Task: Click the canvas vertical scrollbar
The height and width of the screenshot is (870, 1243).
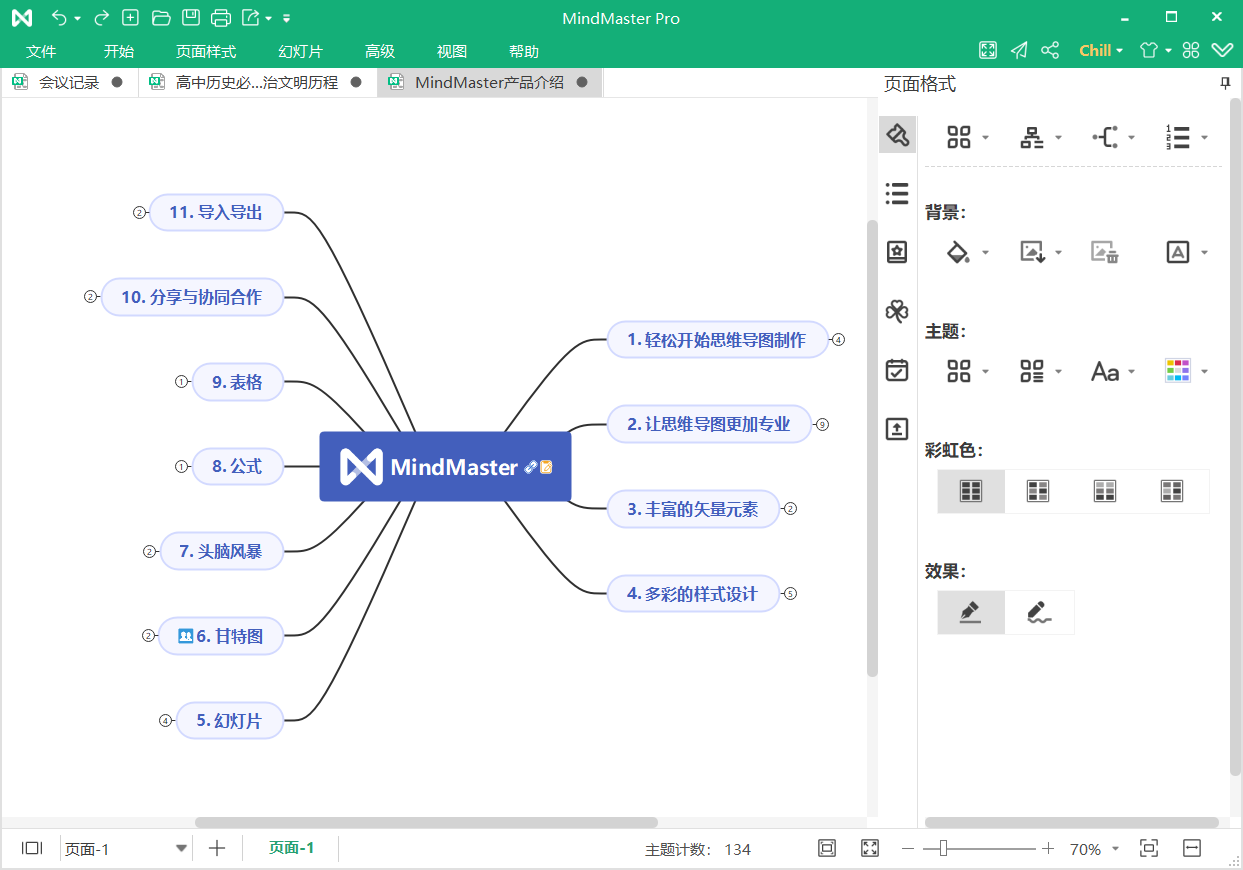Action: (x=872, y=448)
